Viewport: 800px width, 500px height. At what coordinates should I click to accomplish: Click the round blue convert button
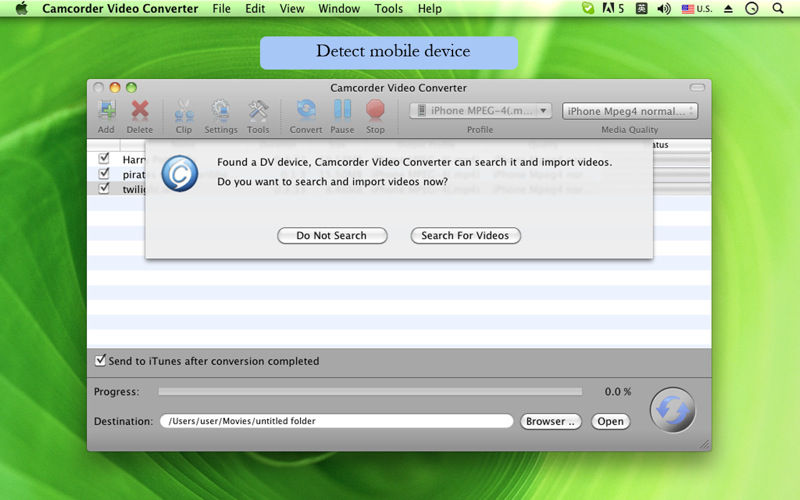coord(672,410)
